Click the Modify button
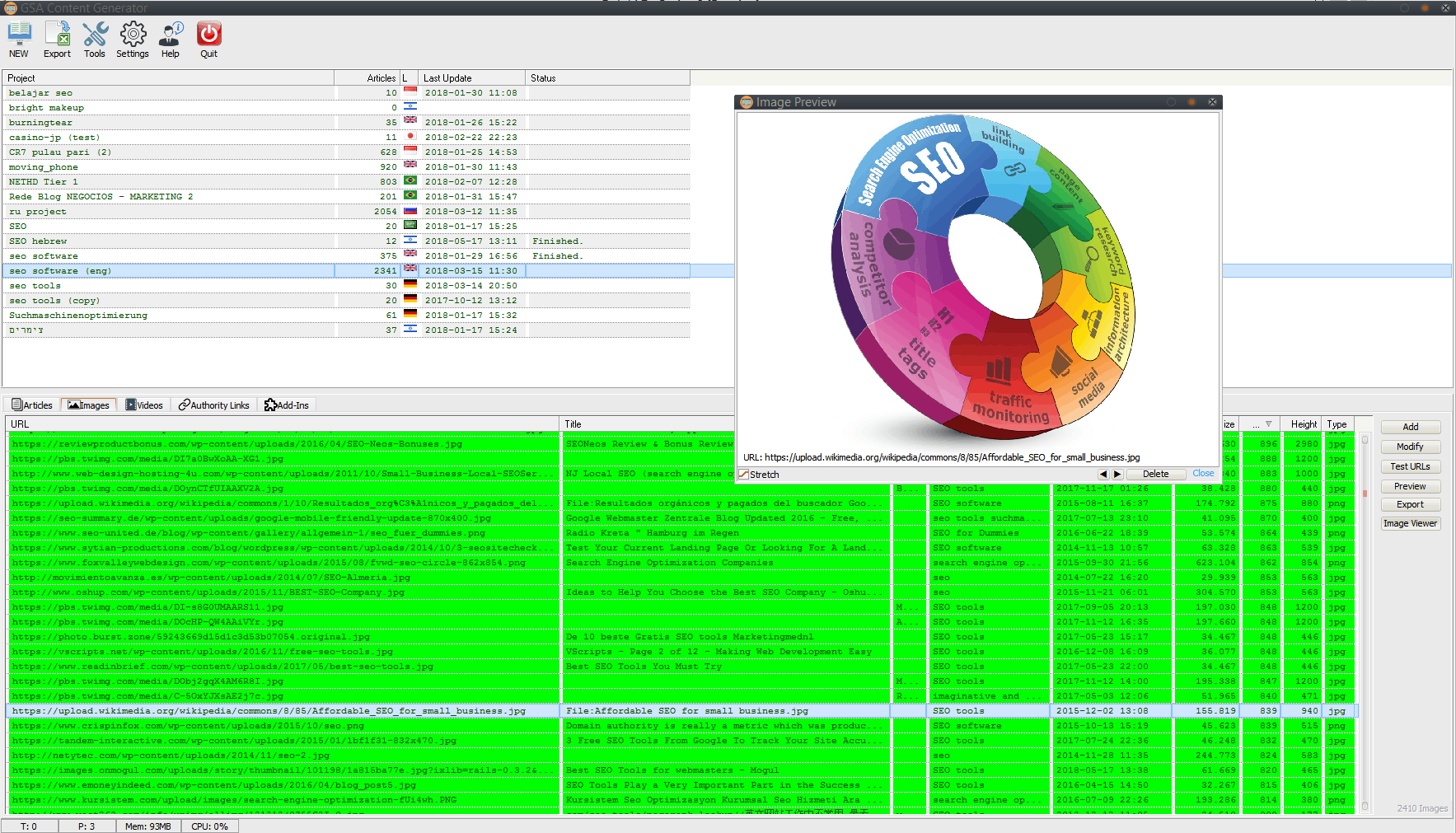 [1411, 447]
